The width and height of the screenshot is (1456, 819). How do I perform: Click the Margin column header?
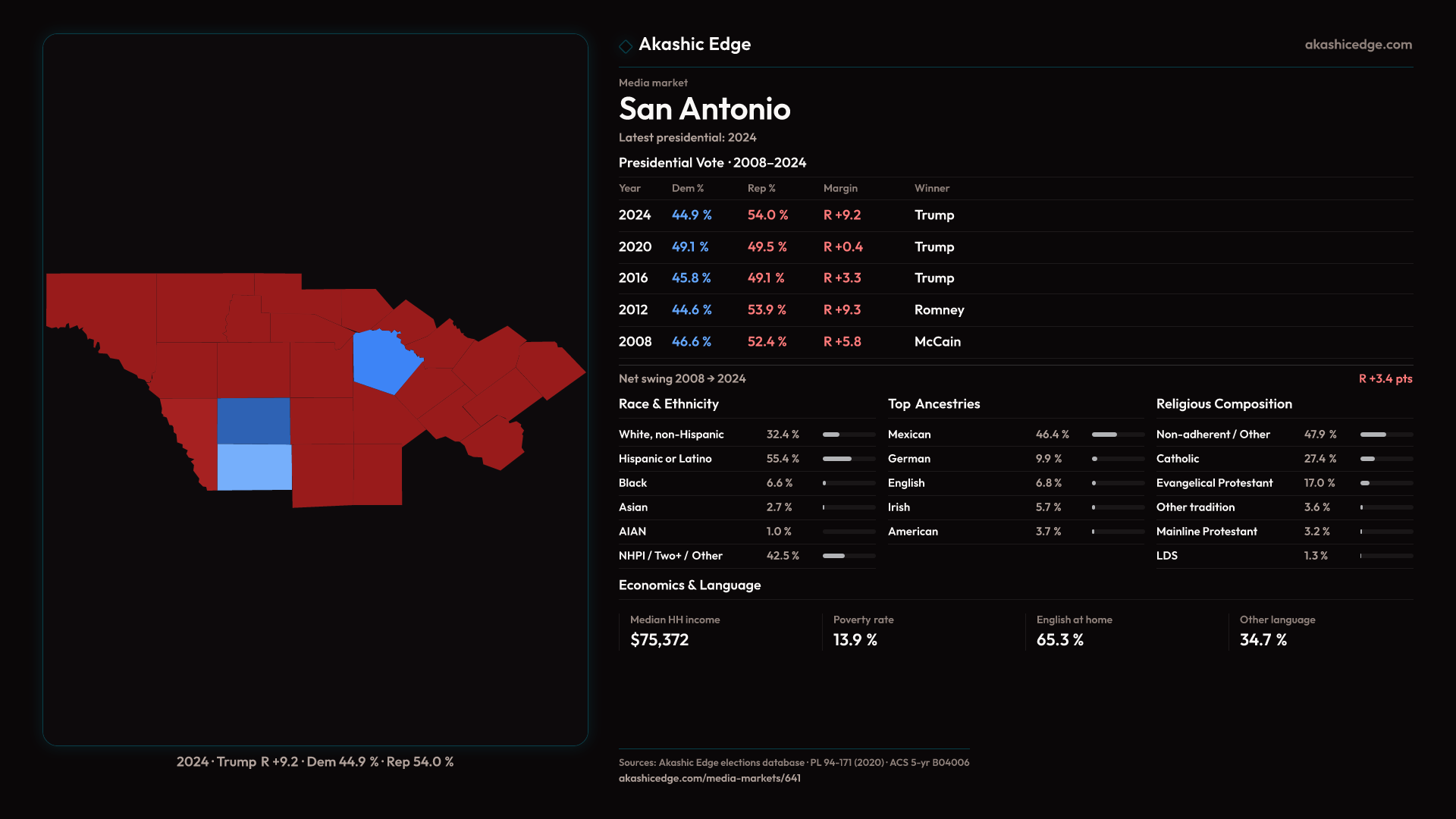(840, 188)
